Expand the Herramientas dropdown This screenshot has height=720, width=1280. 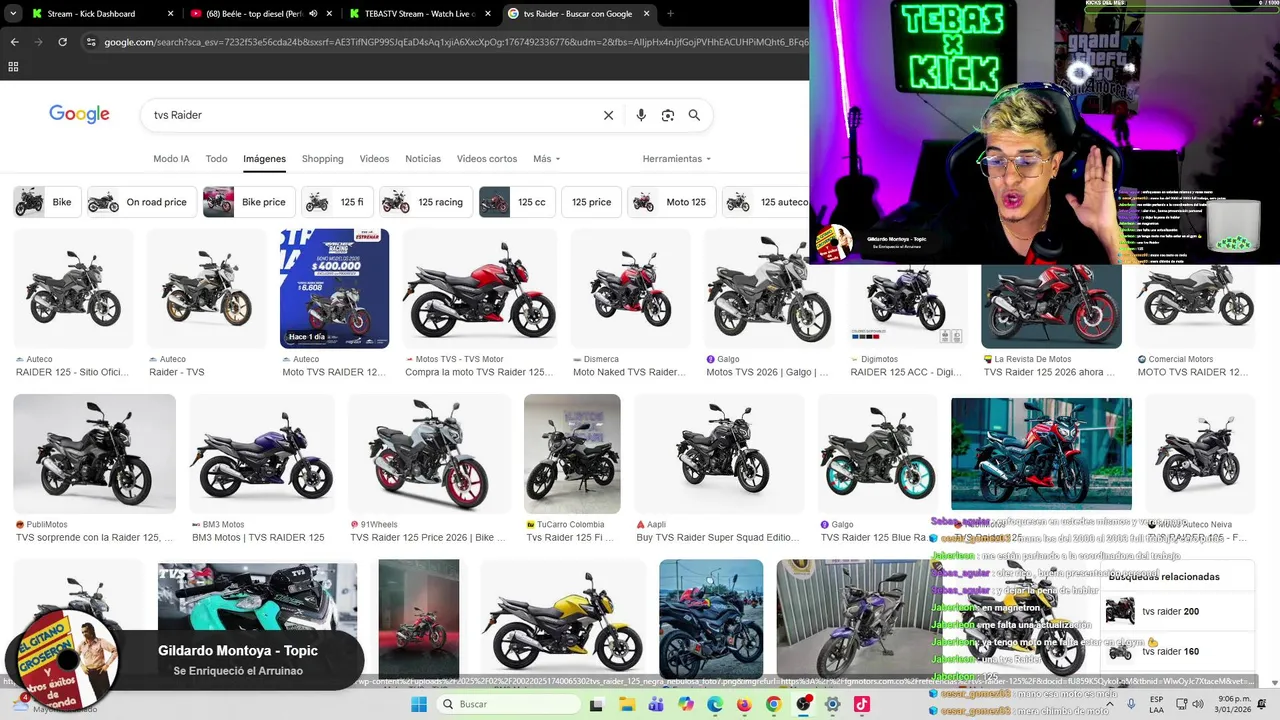677,159
